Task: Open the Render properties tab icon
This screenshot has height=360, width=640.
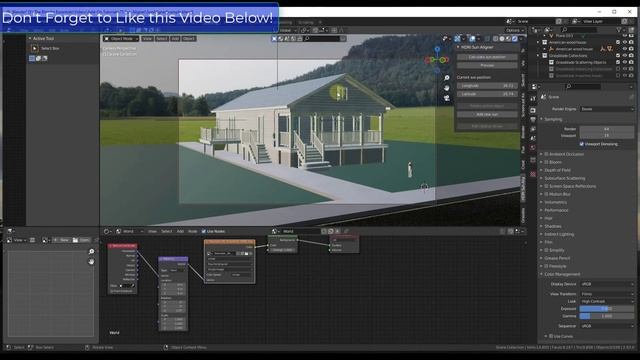Action: tap(533, 111)
